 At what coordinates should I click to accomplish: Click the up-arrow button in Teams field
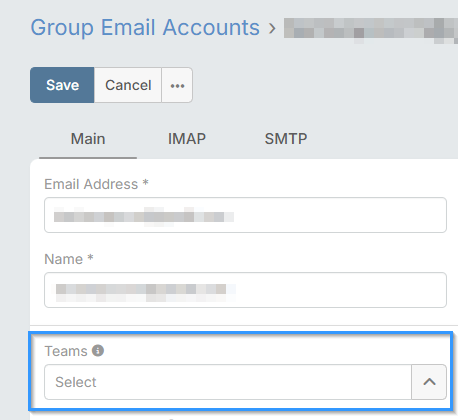(429, 382)
